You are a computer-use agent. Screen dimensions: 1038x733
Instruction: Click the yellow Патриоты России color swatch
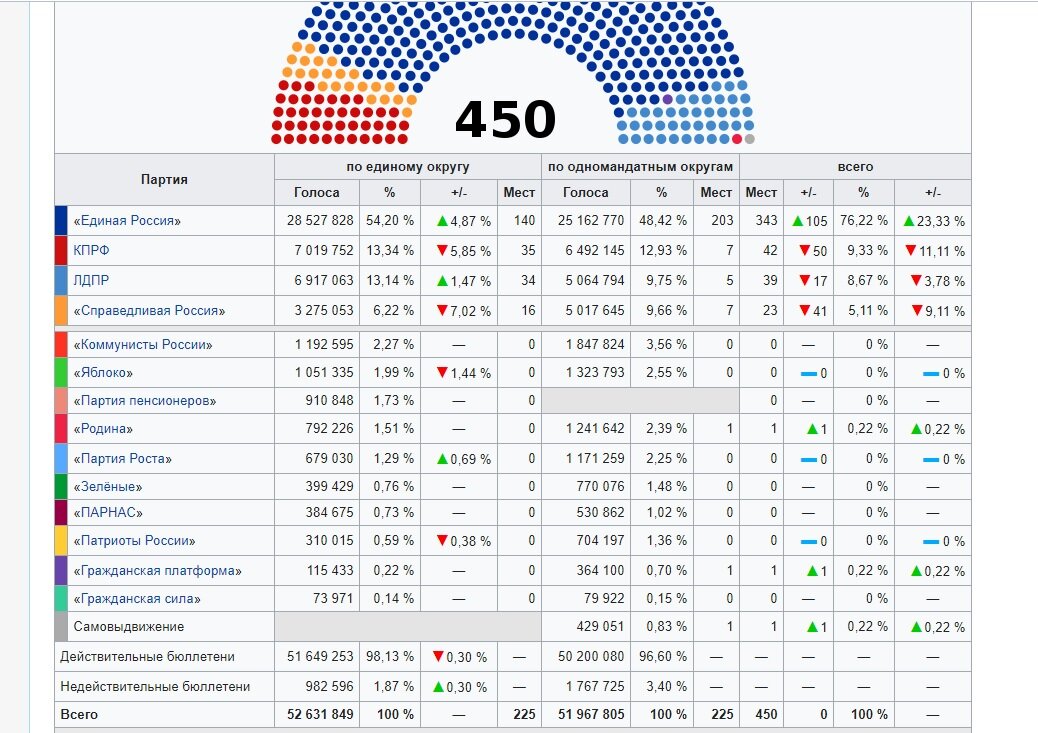pyautogui.click(x=61, y=540)
